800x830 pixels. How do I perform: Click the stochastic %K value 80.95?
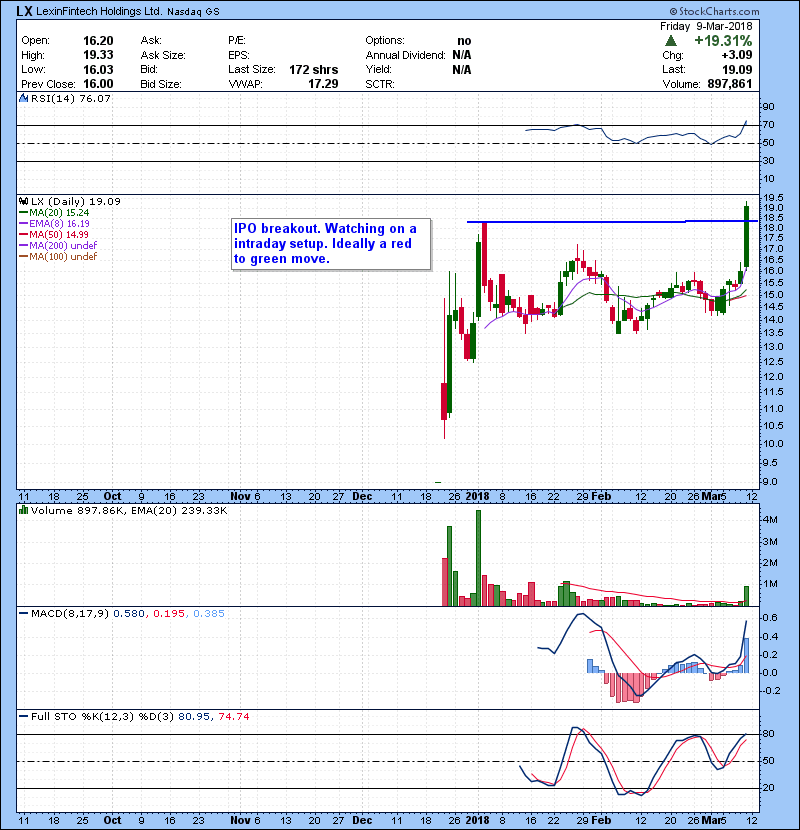point(194,717)
